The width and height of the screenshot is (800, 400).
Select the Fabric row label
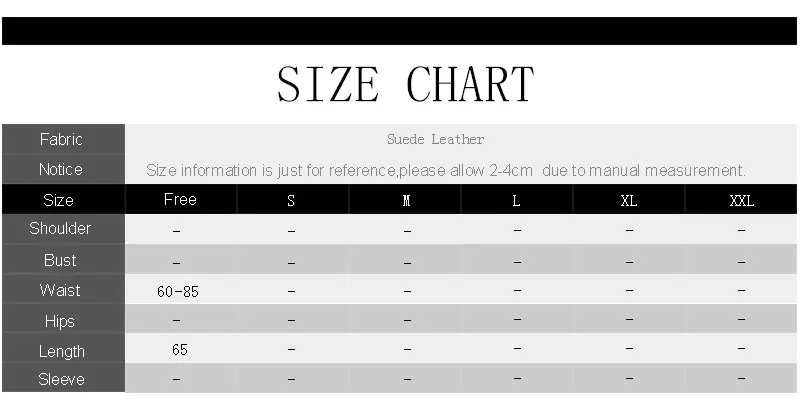61,139
